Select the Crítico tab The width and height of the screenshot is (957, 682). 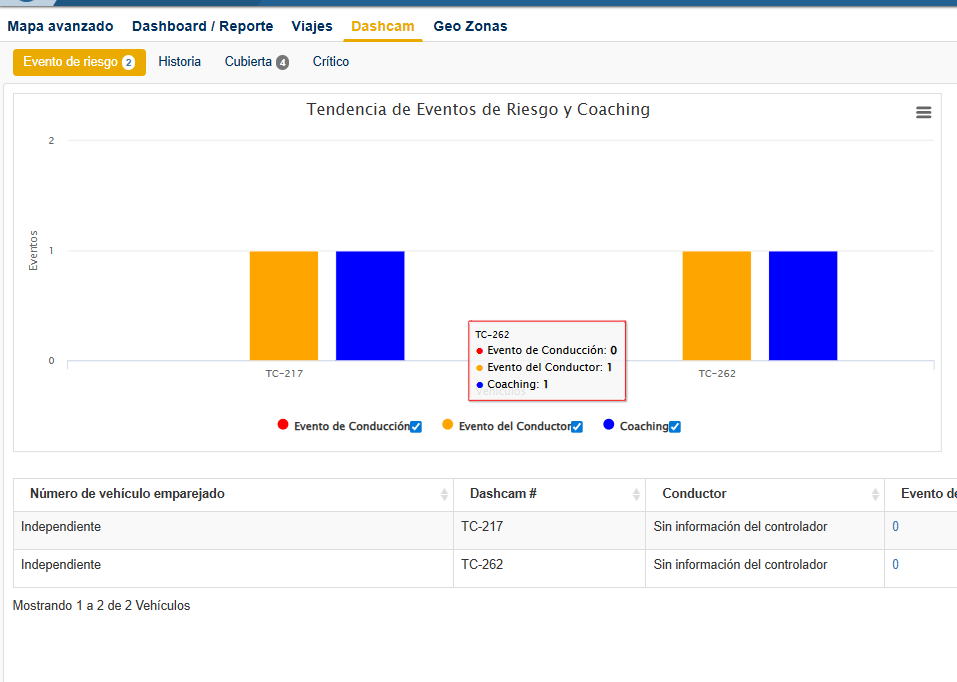point(331,62)
